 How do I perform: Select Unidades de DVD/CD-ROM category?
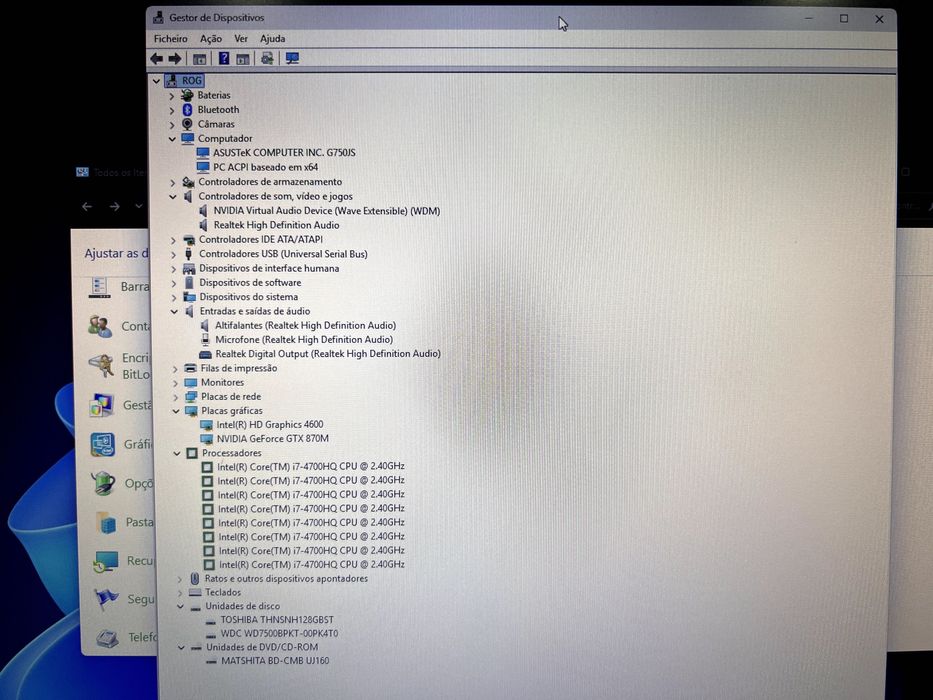[x=262, y=647]
